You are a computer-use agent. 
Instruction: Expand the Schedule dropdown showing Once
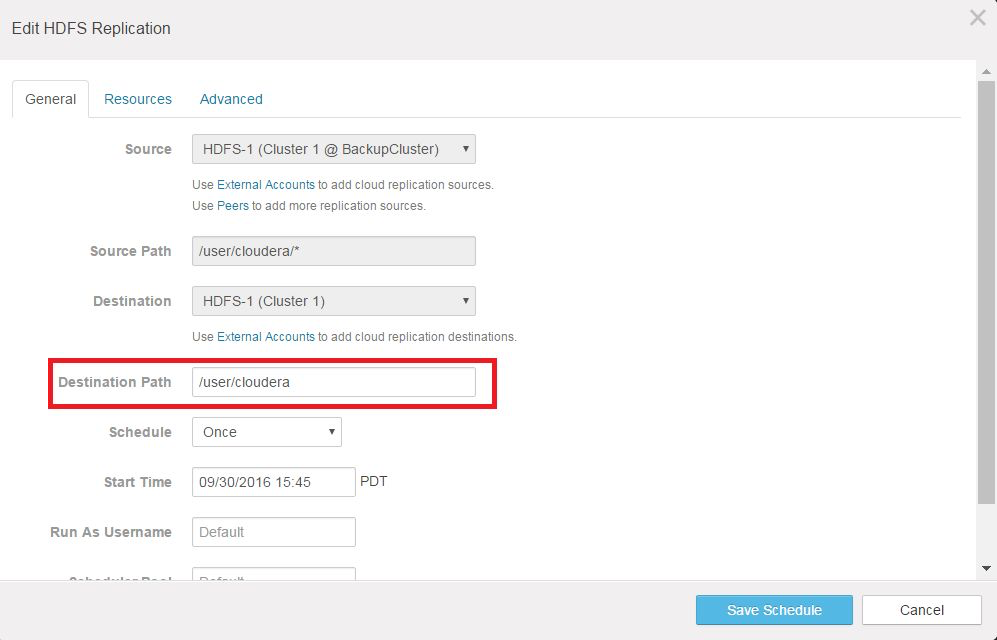[266, 432]
